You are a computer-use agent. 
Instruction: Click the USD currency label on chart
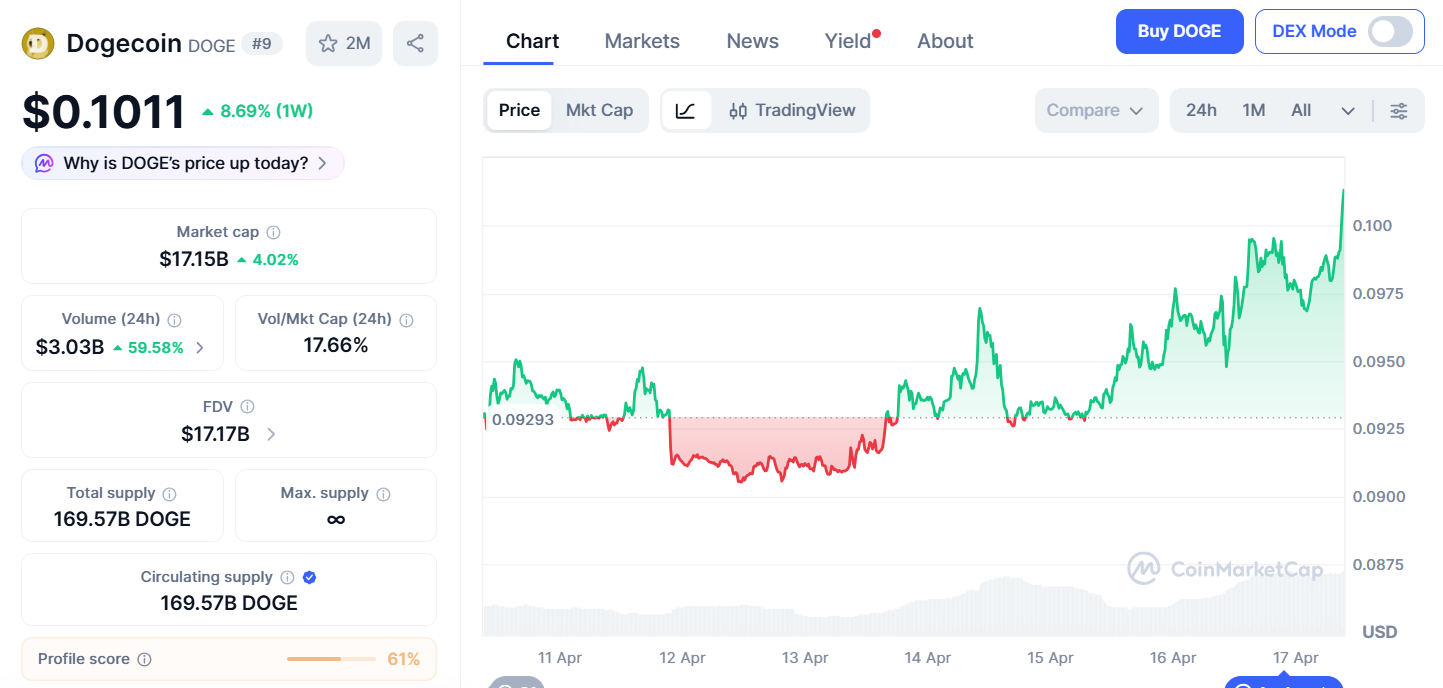tap(1380, 632)
